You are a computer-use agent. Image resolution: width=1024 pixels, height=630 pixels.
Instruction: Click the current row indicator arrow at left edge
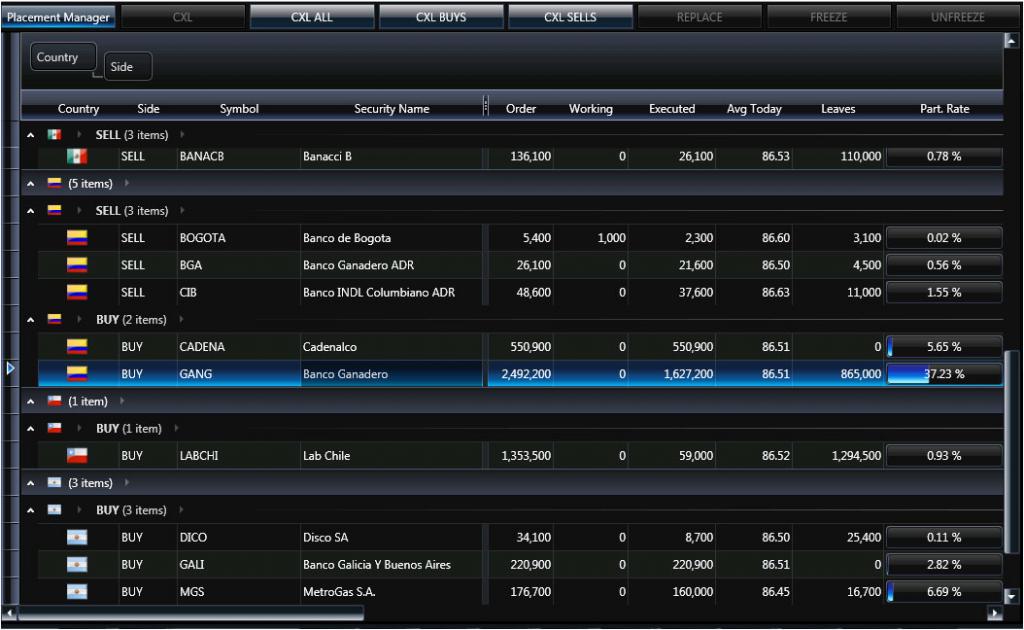tap(11, 369)
